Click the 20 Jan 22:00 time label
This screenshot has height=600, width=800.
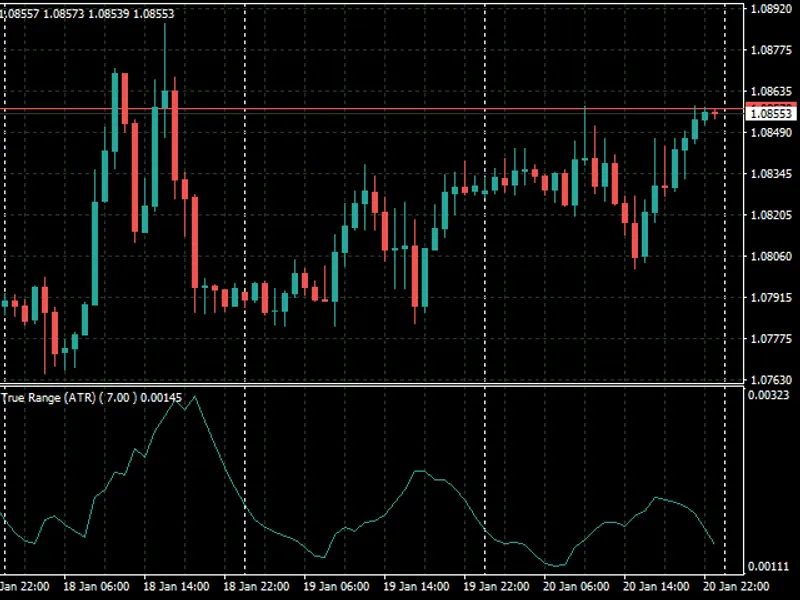coord(736,586)
